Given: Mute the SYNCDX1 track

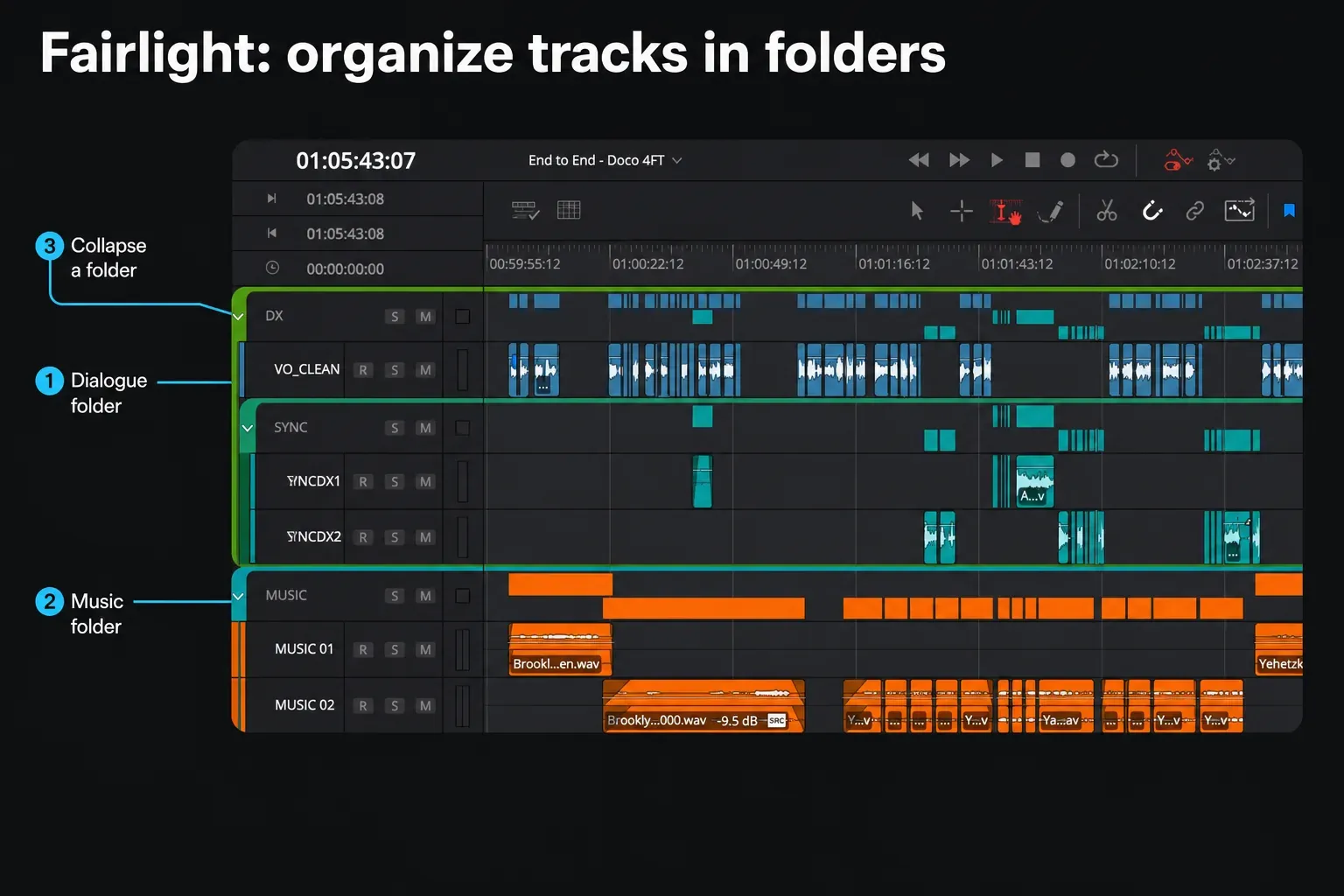Looking at the screenshot, I should coord(425,482).
